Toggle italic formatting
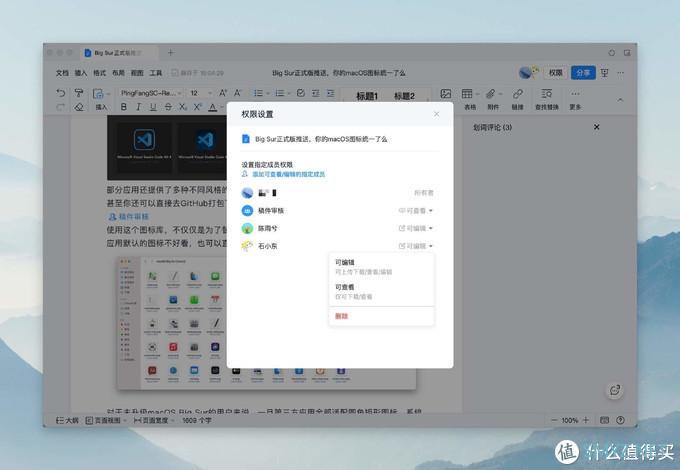680x470 pixels. [x=138, y=107]
